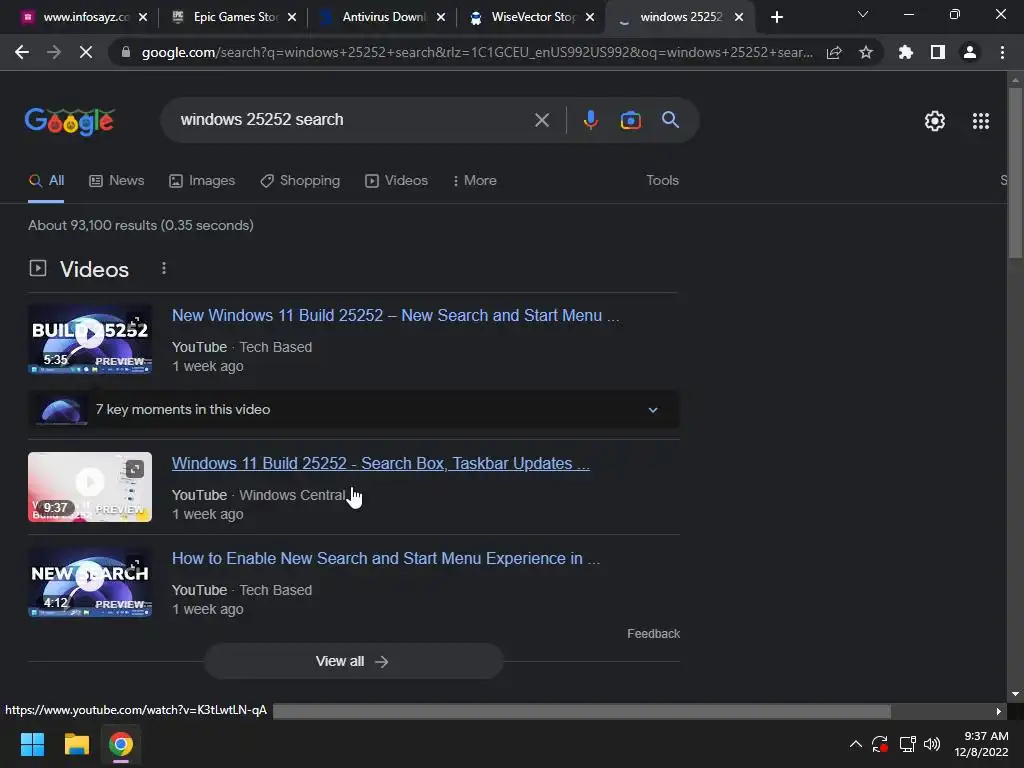The width and height of the screenshot is (1024, 768).
Task: Click the browser address bar URL
Action: [477, 52]
